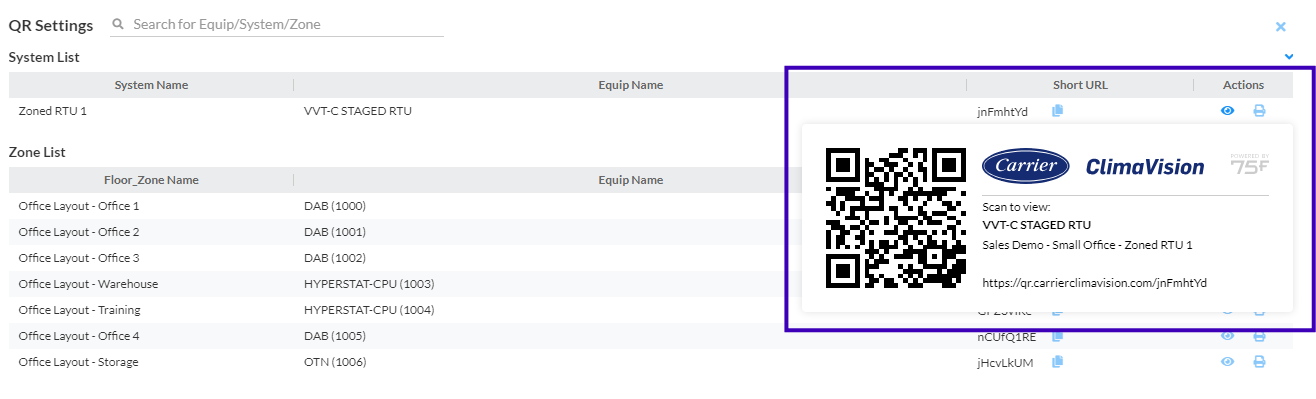Click the Carrier logo in preview card
The width and height of the screenshot is (1316, 399).
(1026, 166)
